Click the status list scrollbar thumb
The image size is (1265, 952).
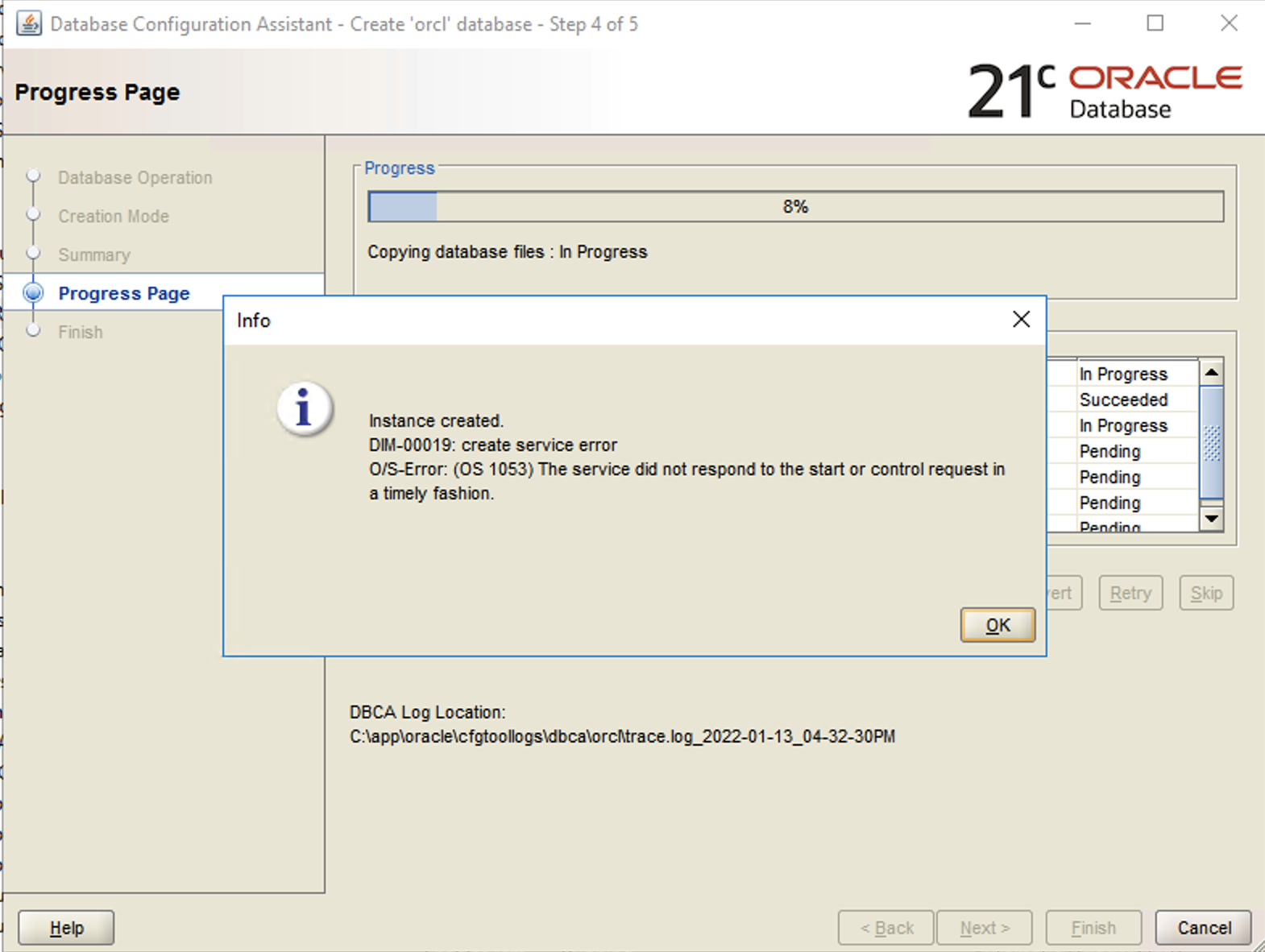(x=1211, y=441)
